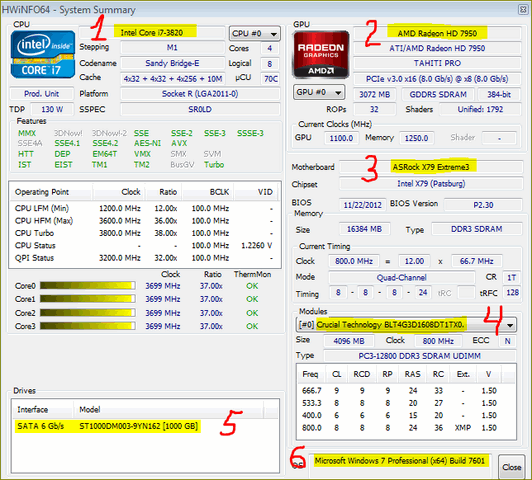
Task: Click the Model column header in Drives
Action: click(x=168, y=409)
